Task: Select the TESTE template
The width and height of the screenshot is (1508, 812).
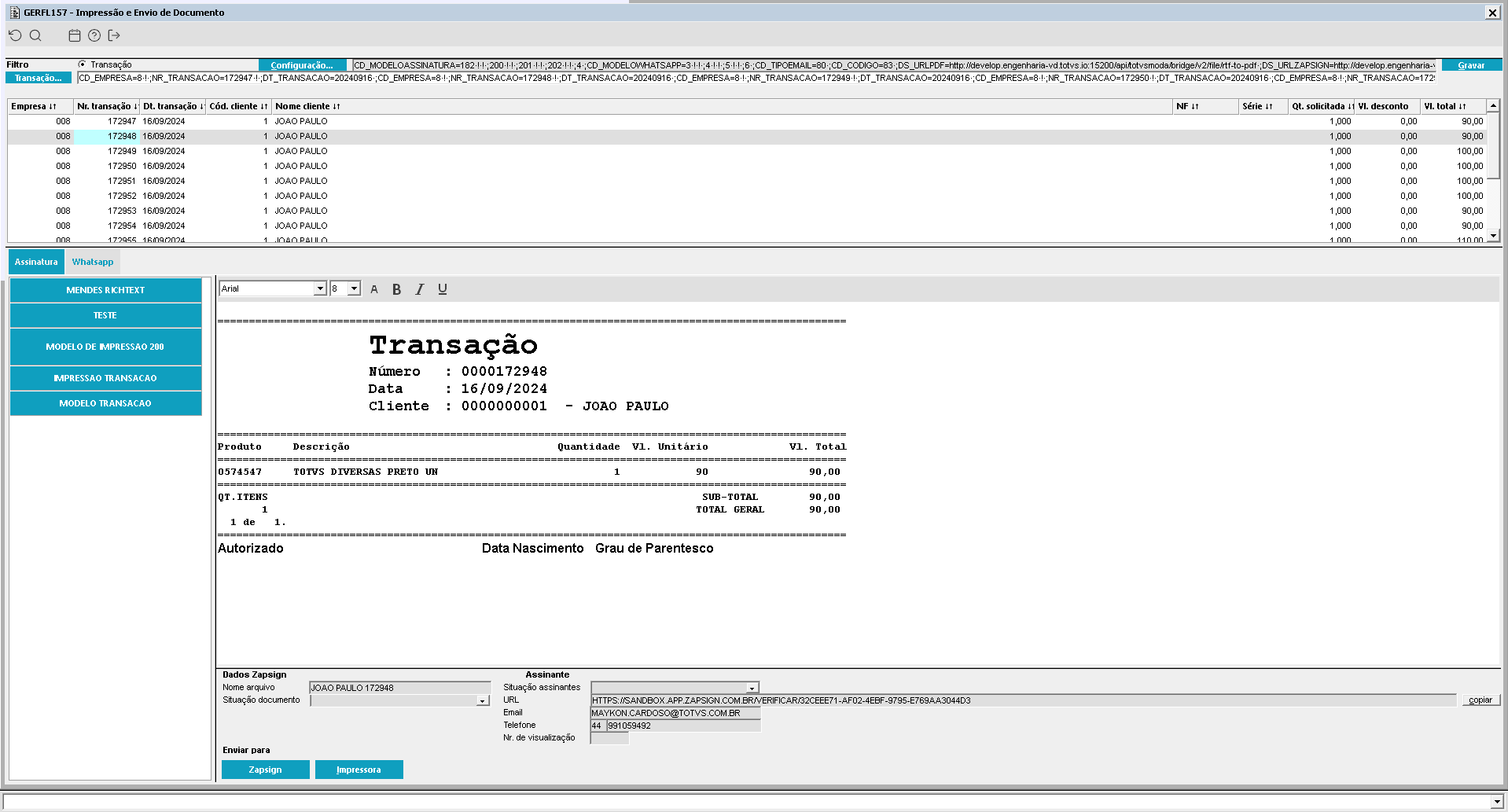Action: point(105,315)
